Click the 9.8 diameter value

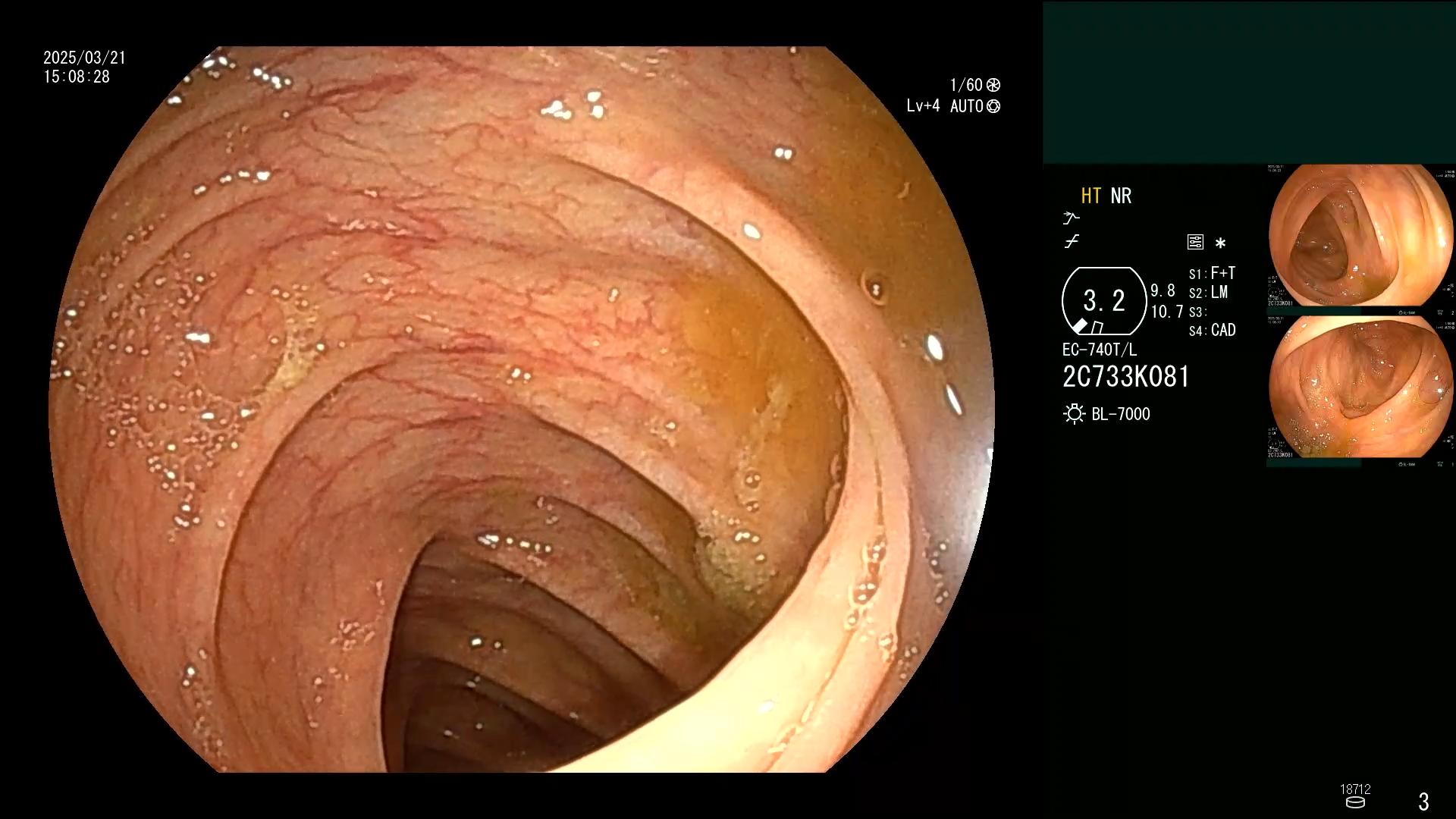tap(1163, 290)
